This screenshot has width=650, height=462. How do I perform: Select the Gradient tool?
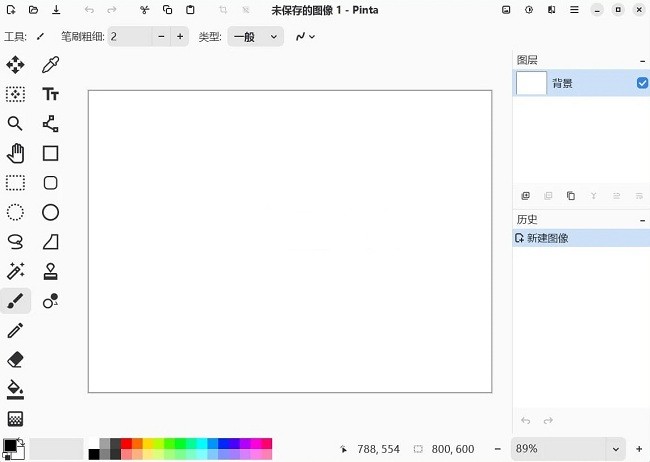[15, 419]
